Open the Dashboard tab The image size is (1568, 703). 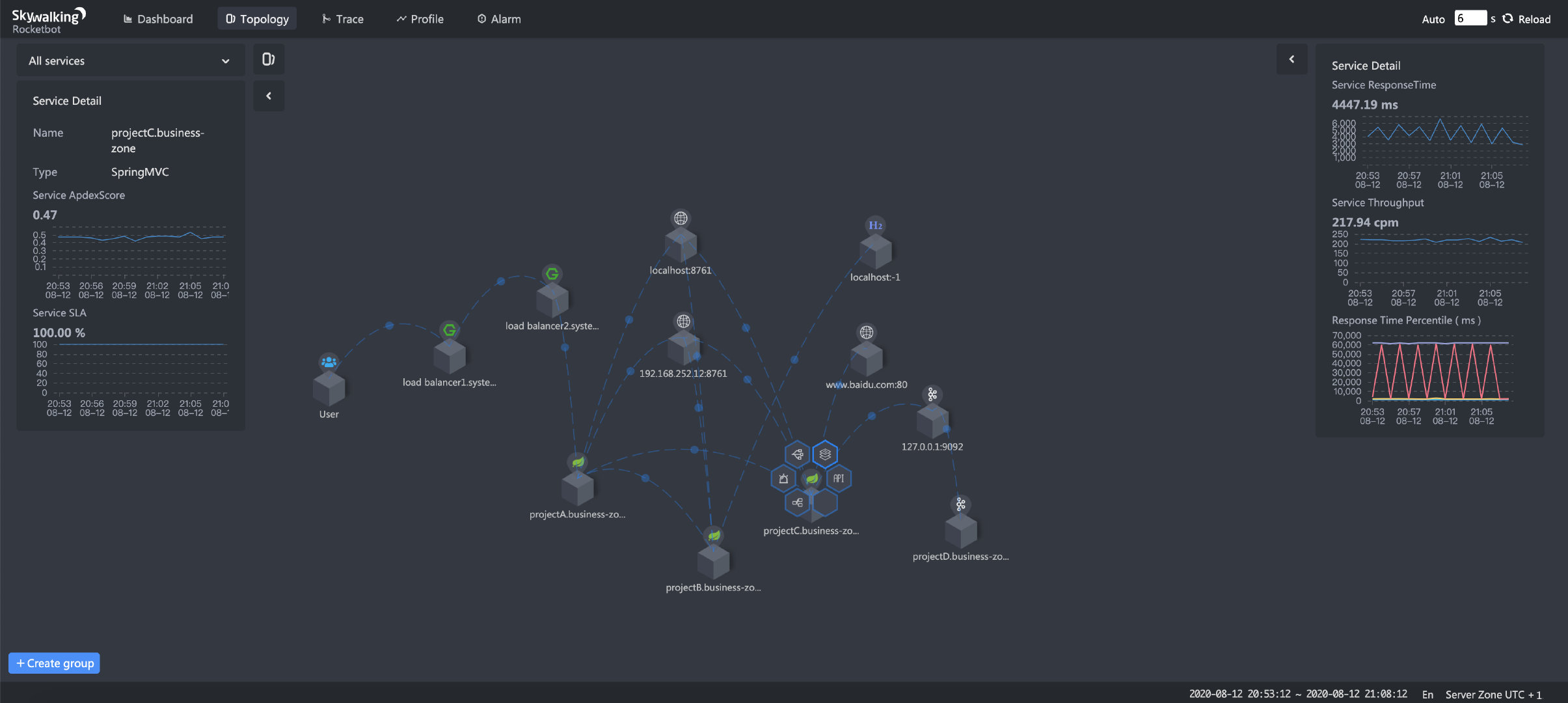[x=158, y=19]
